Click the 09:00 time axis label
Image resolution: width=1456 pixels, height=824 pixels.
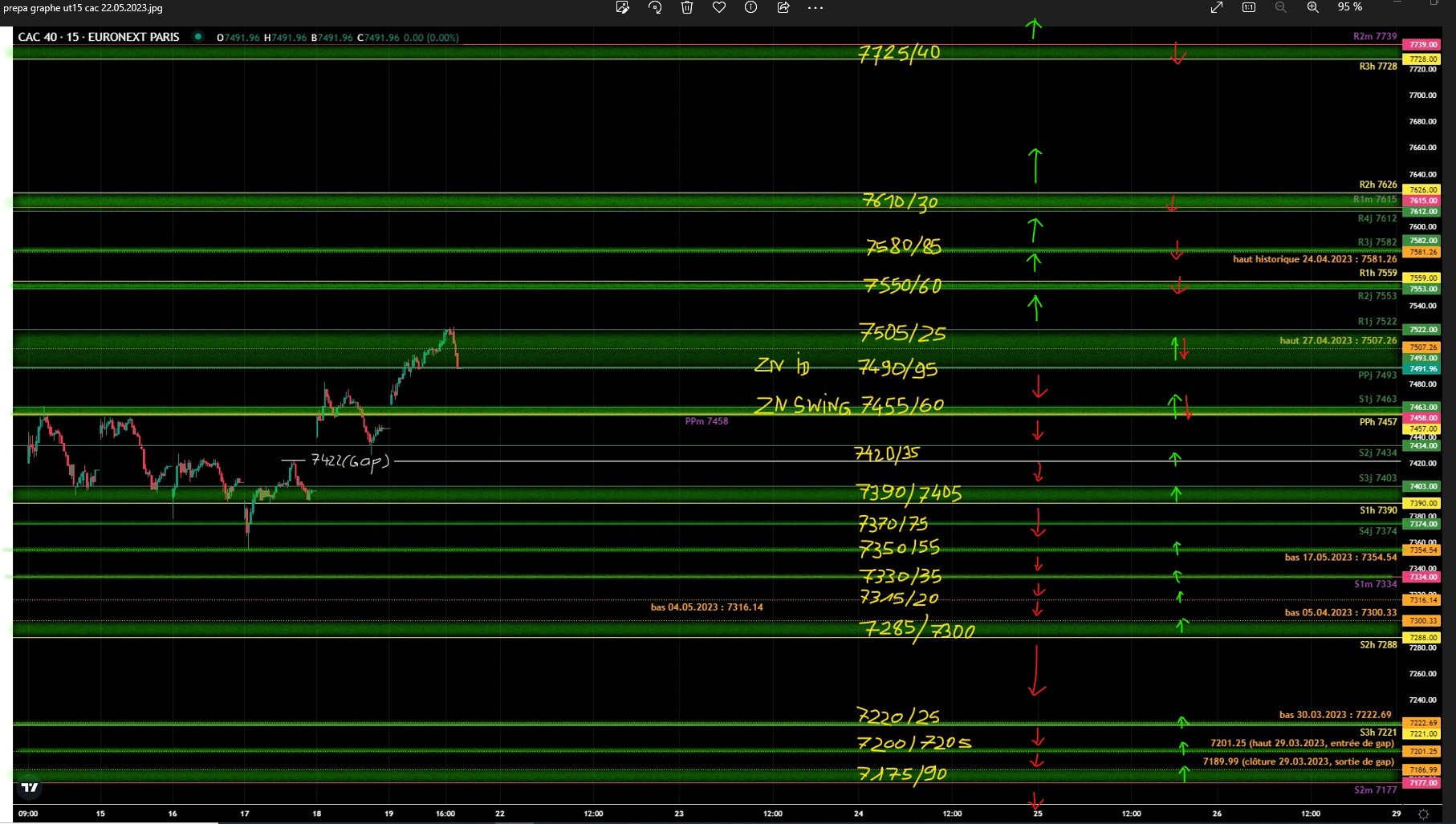[x=28, y=814]
